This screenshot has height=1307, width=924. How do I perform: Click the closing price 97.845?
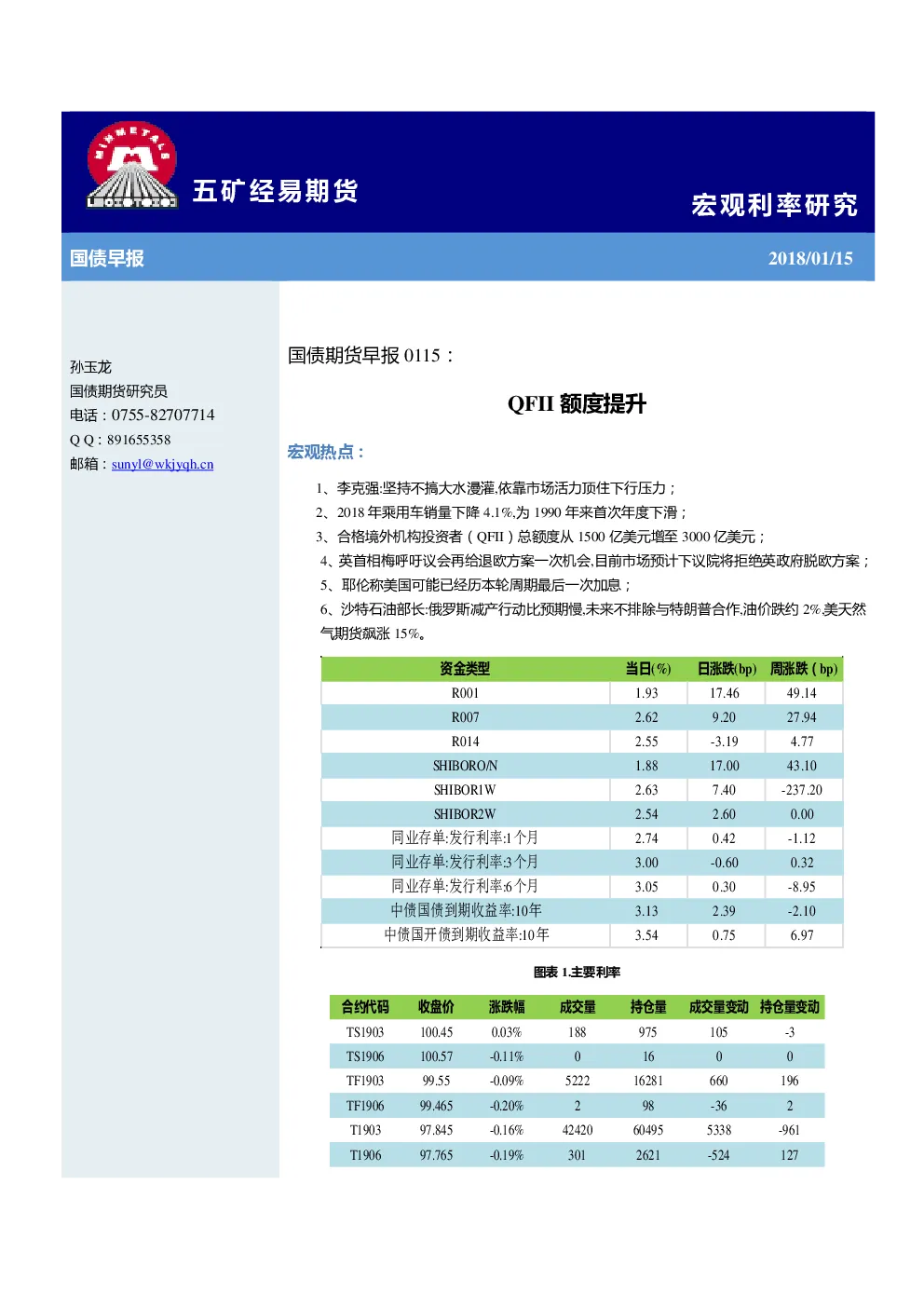[436, 1130]
